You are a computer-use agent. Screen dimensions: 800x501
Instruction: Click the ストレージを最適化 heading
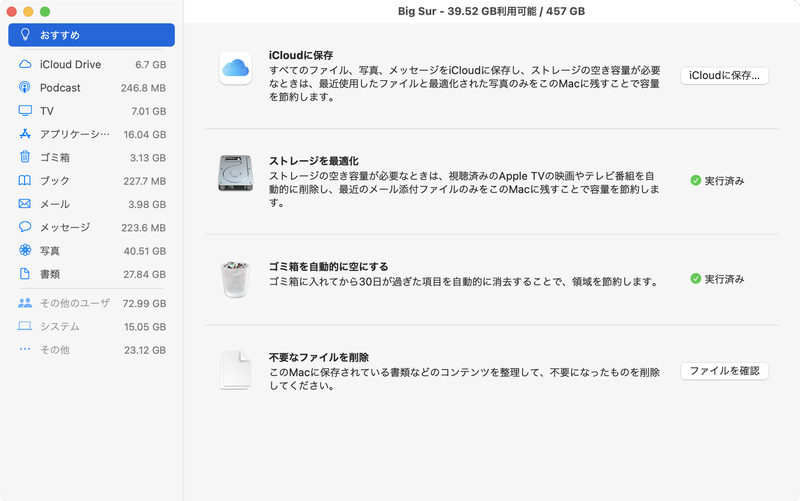[x=314, y=161]
